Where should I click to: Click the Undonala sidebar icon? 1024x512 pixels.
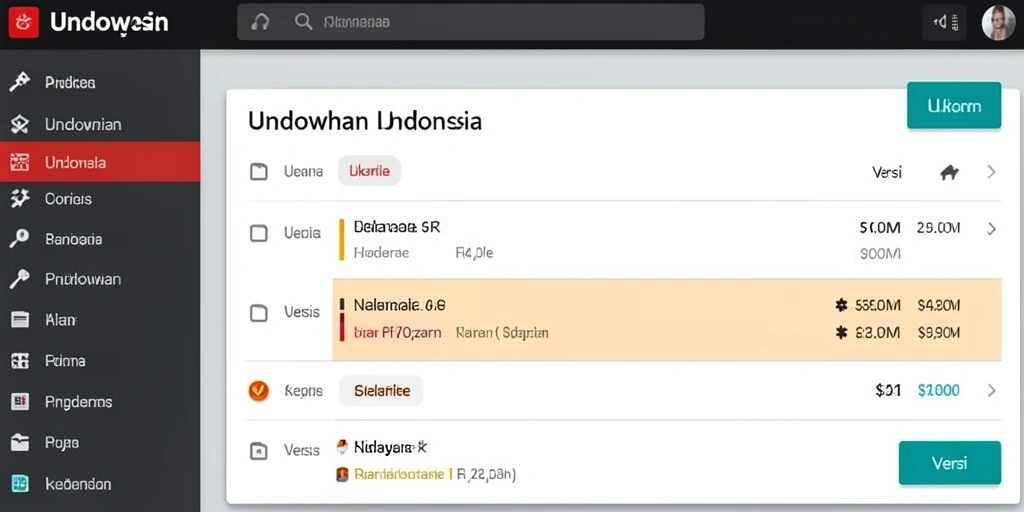coord(20,163)
